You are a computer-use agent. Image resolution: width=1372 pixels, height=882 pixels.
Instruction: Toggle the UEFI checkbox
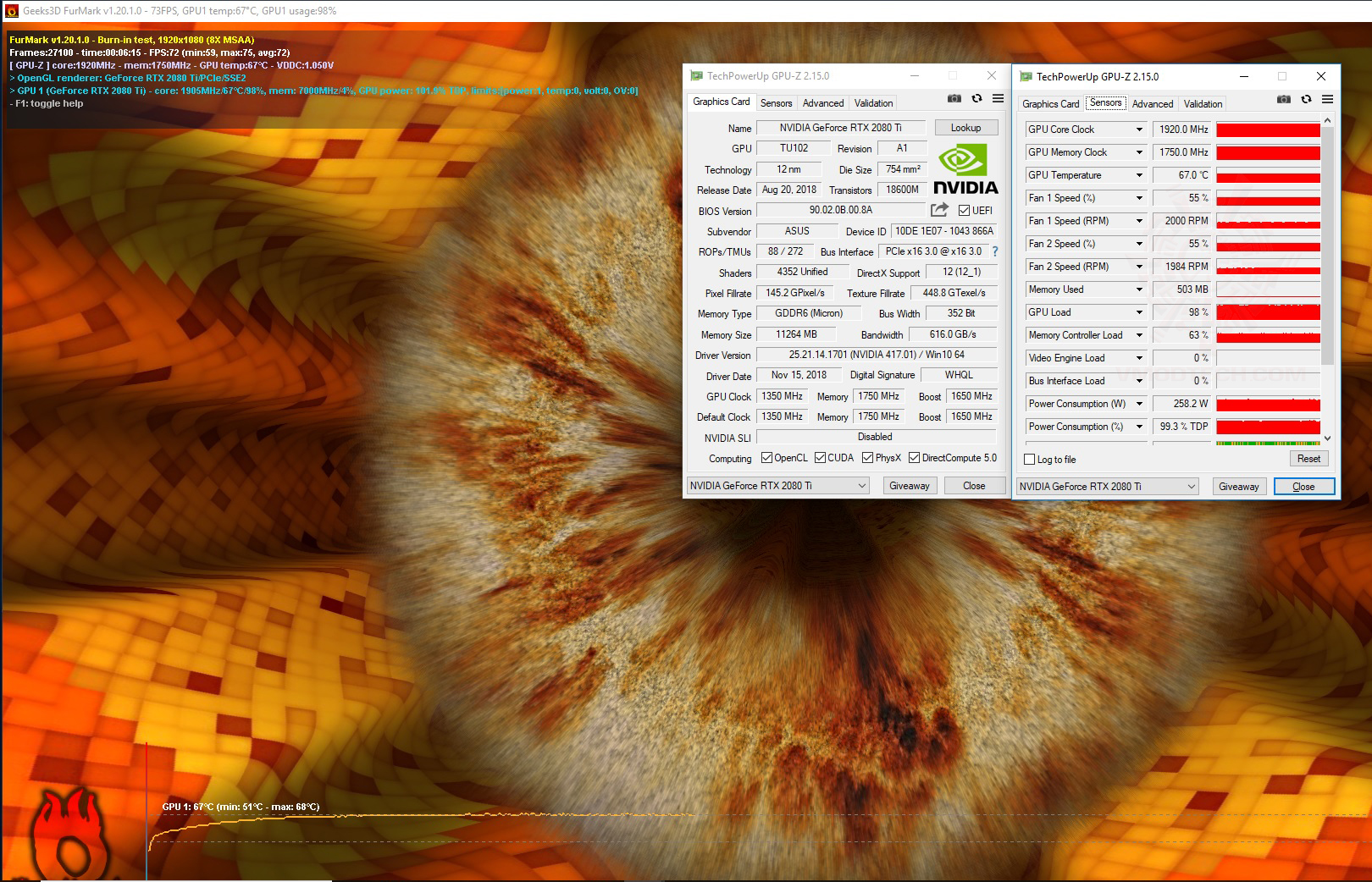[x=964, y=211]
